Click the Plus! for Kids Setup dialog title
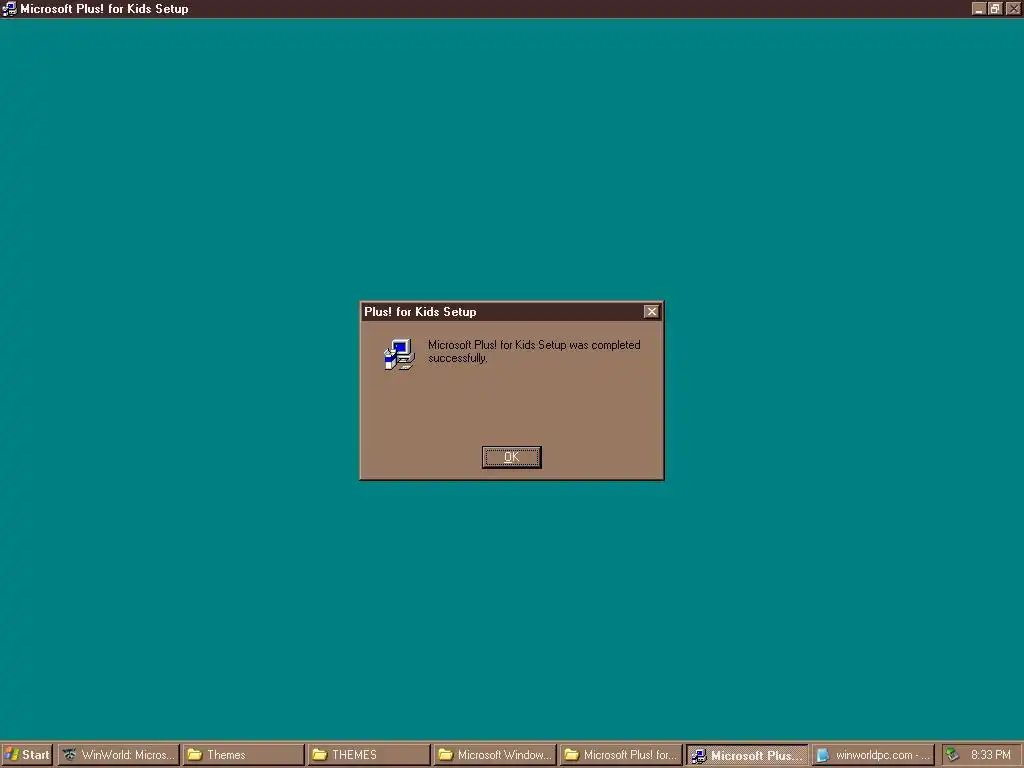The image size is (1024, 768). point(420,312)
